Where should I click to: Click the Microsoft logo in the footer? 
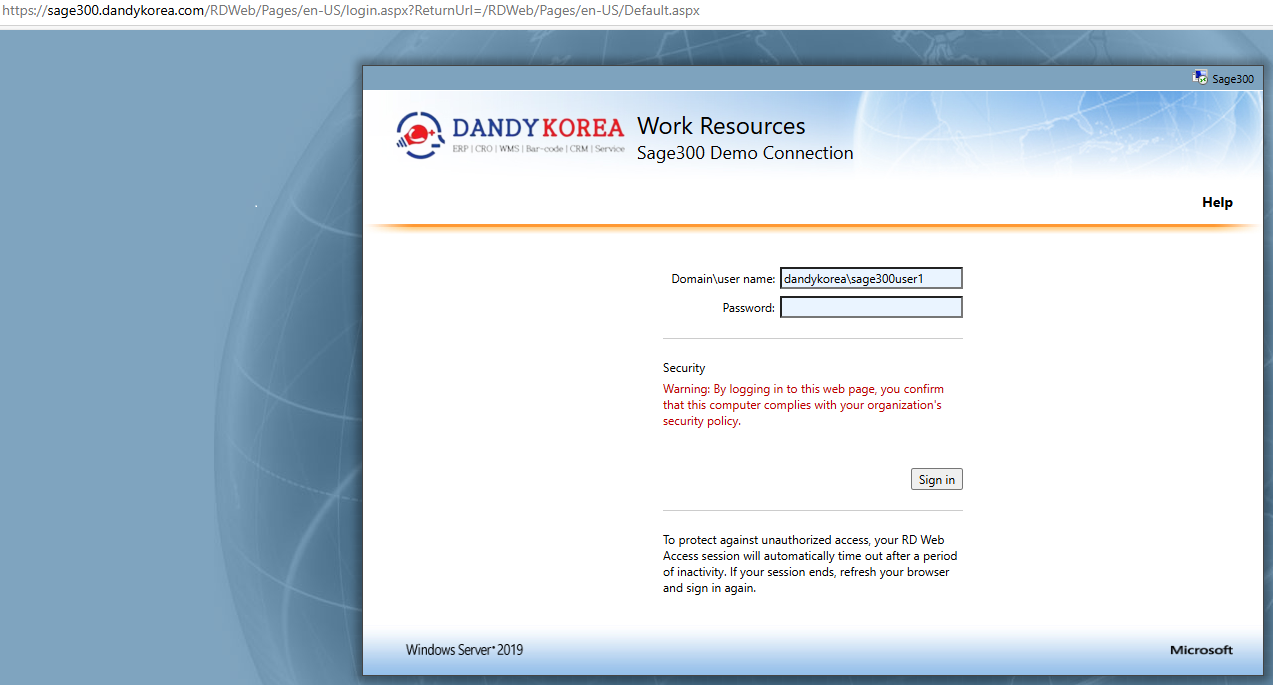[x=1201, y=650]
